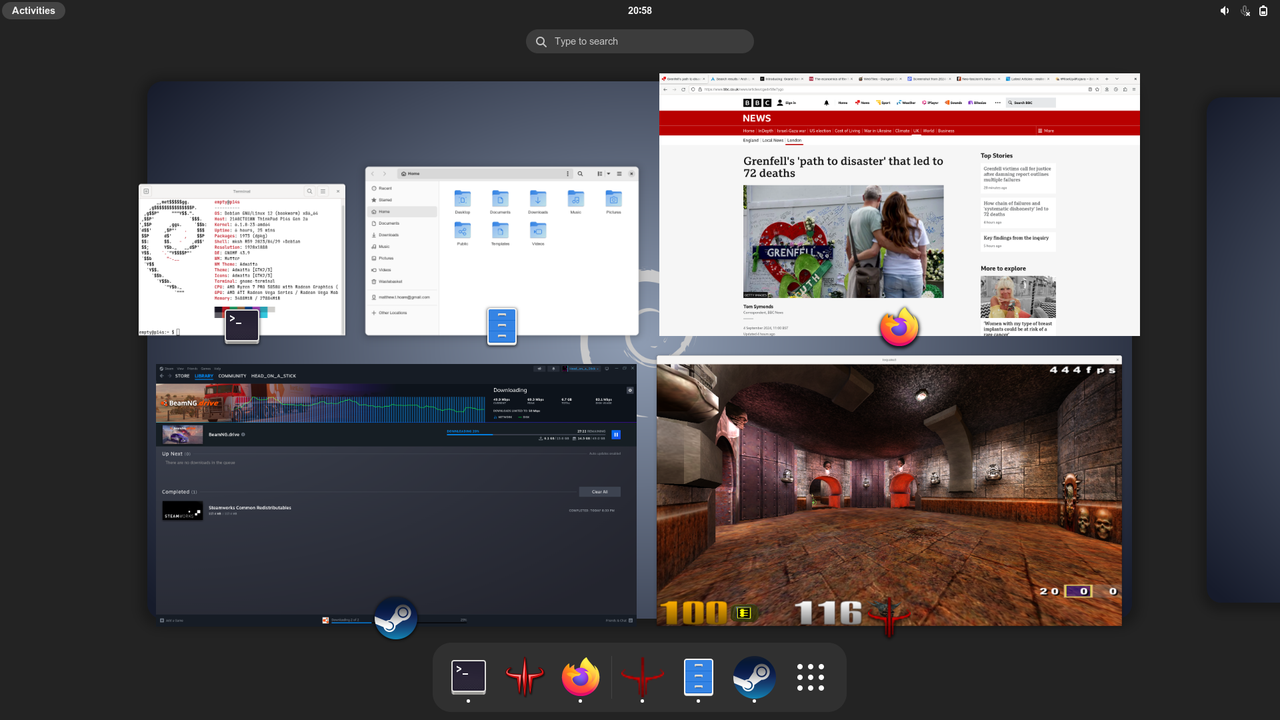Click the muted microphone indicator

point(1245,11)
